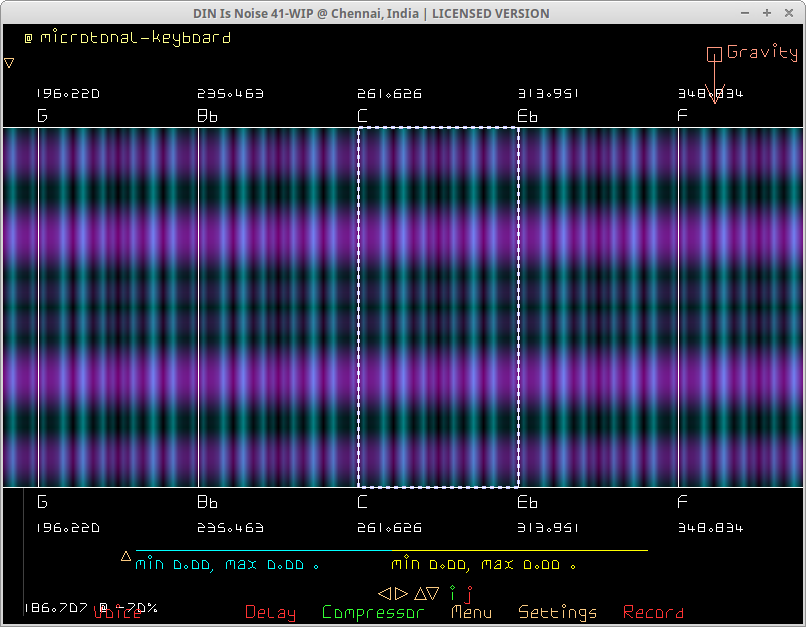Toggle the Compressor effect
806x627 pixels.
(x=373, y=613)
